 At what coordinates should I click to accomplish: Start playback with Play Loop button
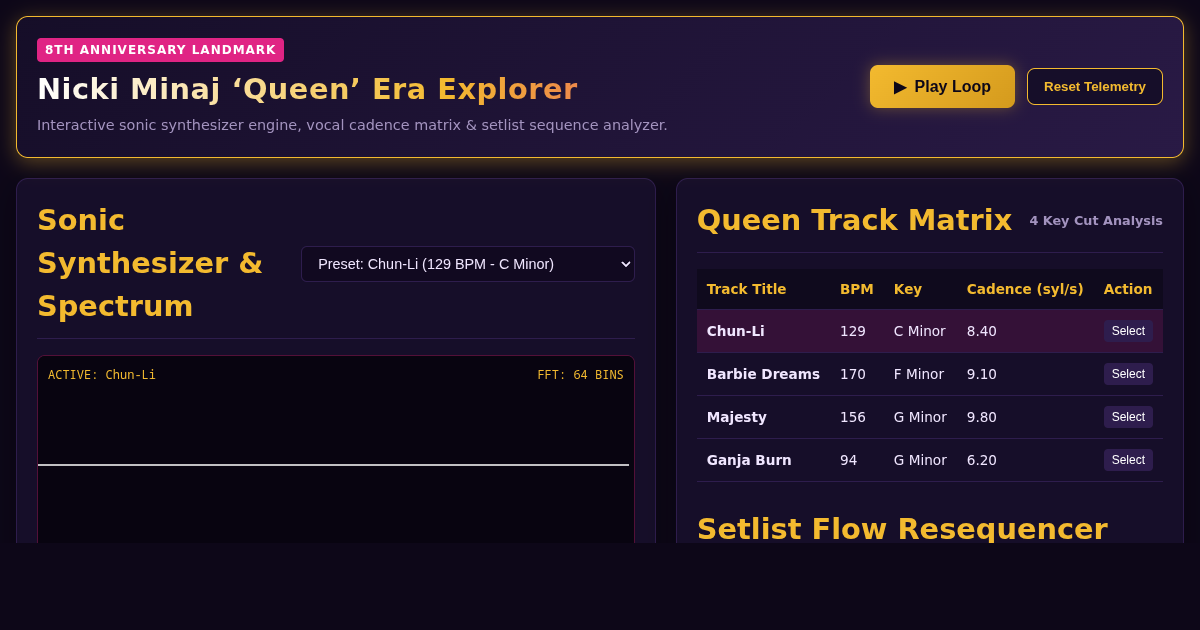click(x=942, y=87)
